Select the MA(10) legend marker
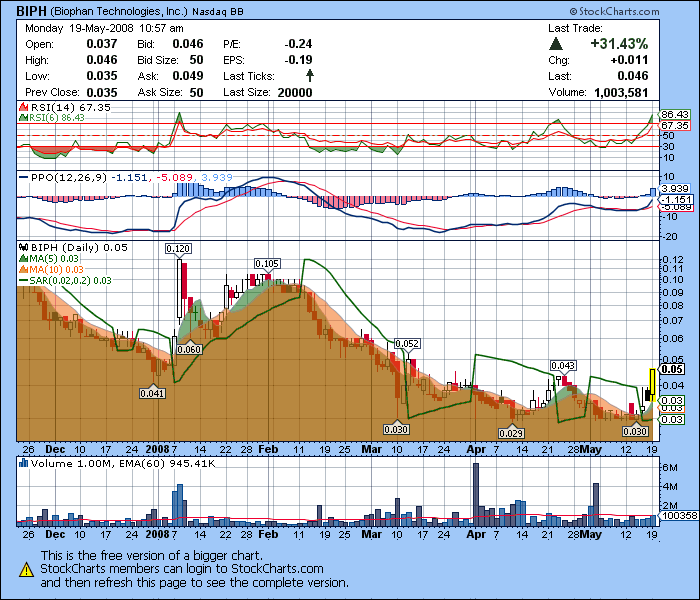The image size is (700, 600). tap(24, 270)
